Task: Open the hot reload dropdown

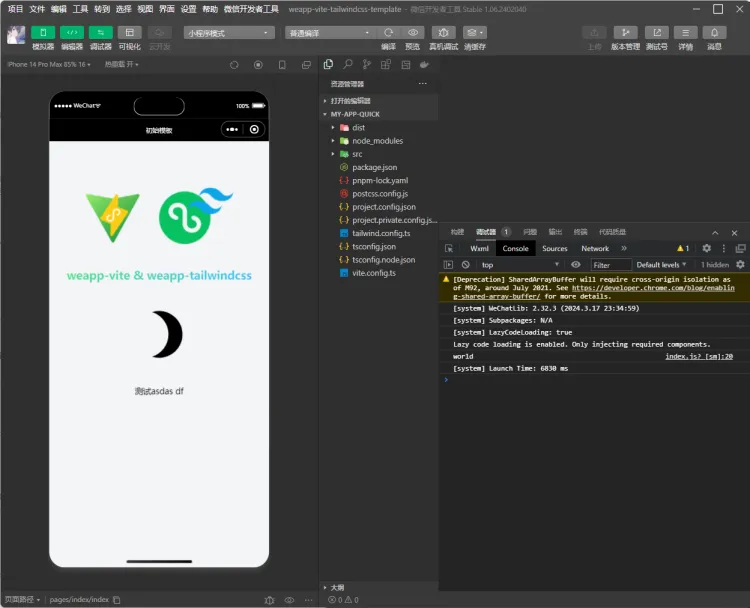Action: (121, 64)
